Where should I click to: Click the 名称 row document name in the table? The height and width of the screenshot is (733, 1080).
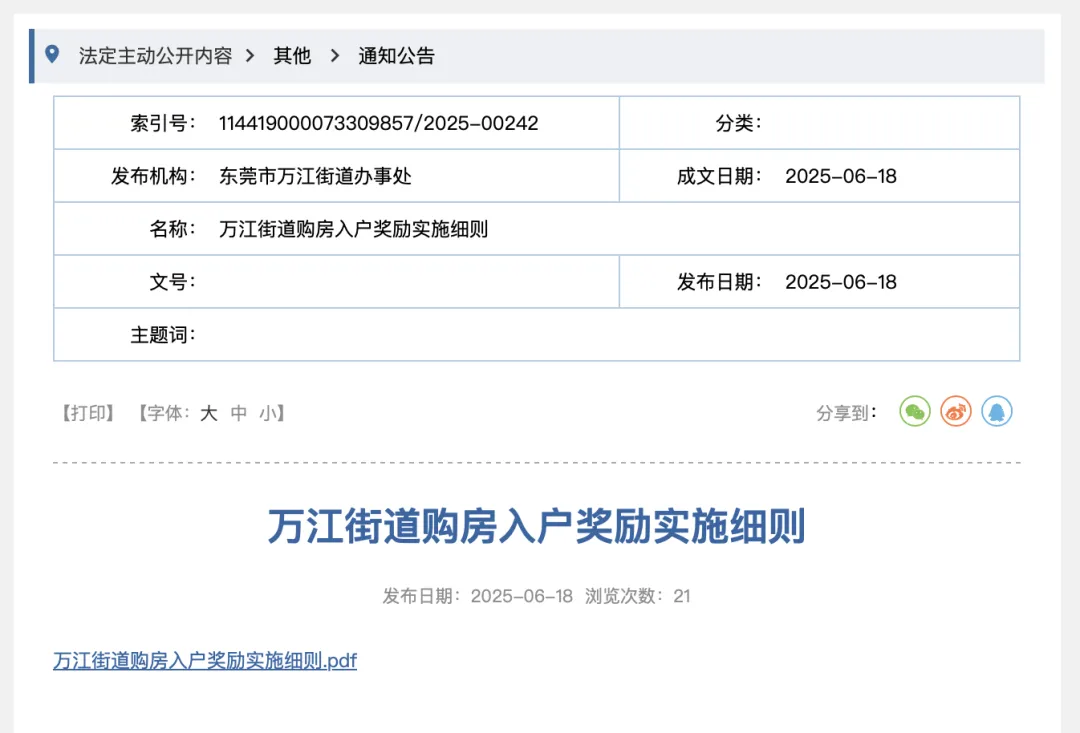[x=353, y=229]
